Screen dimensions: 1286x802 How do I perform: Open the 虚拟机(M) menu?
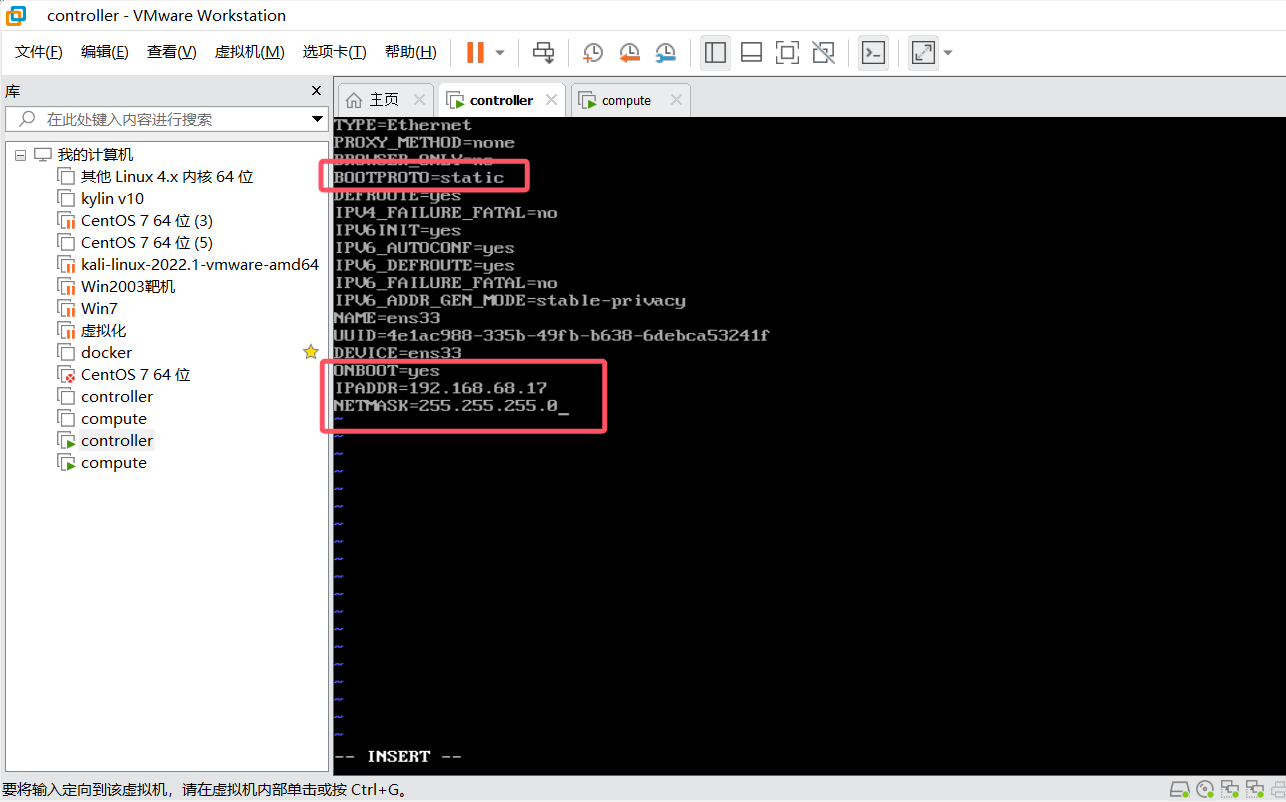[x=249, y=52]
